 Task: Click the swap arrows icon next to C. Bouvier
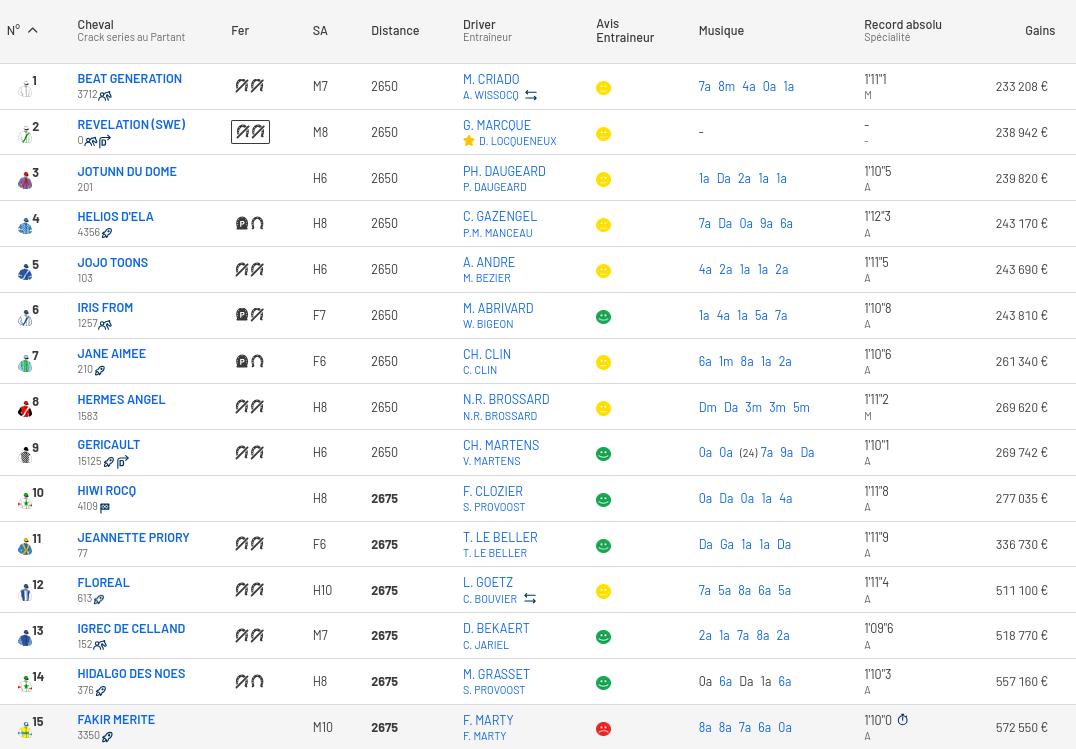[x=530, y=599]
